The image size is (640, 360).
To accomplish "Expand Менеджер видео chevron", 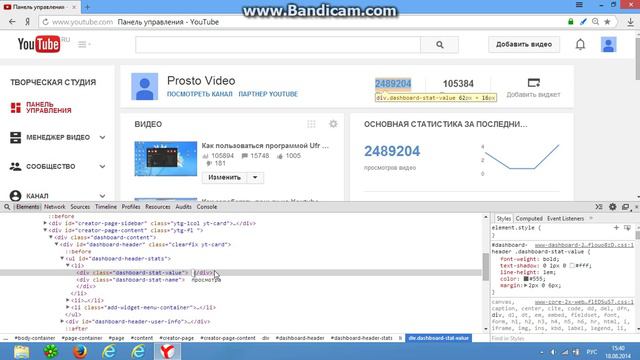I will coord(102,138).
